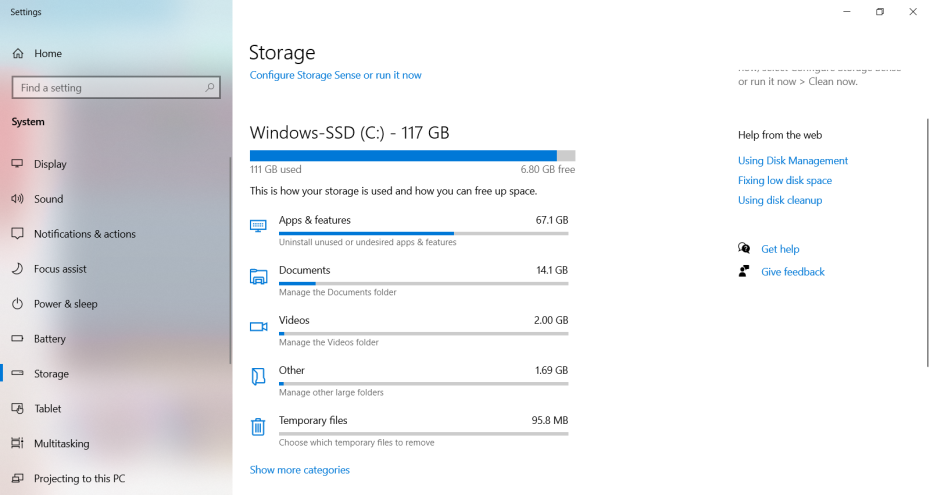Select Notifications & actions in sidebar
The width and height of the screenshot is (930, 495).
click(x=84, y=234)
